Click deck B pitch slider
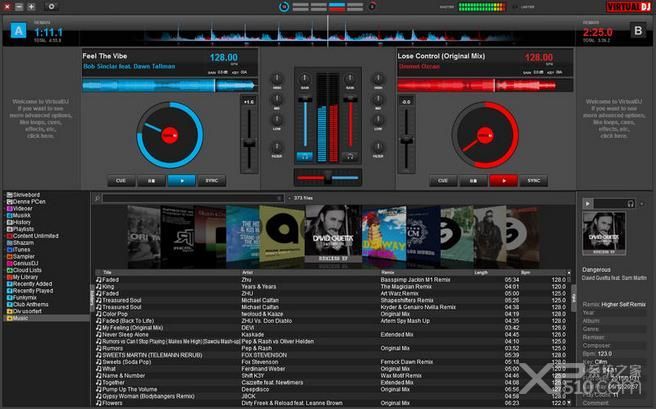Viewport: 656px width, 409px height. coord(406,140)
